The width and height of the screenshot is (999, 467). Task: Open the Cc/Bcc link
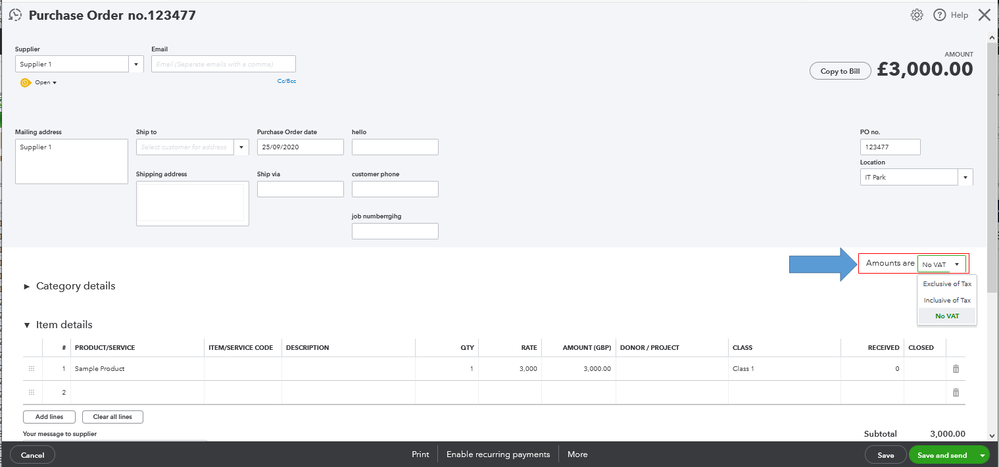pyautogui.click(x=287, y=81)
